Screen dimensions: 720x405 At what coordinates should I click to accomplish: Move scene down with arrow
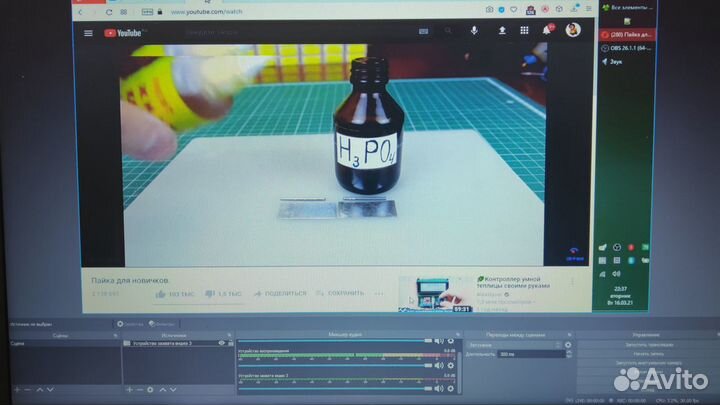click(50, 390)
